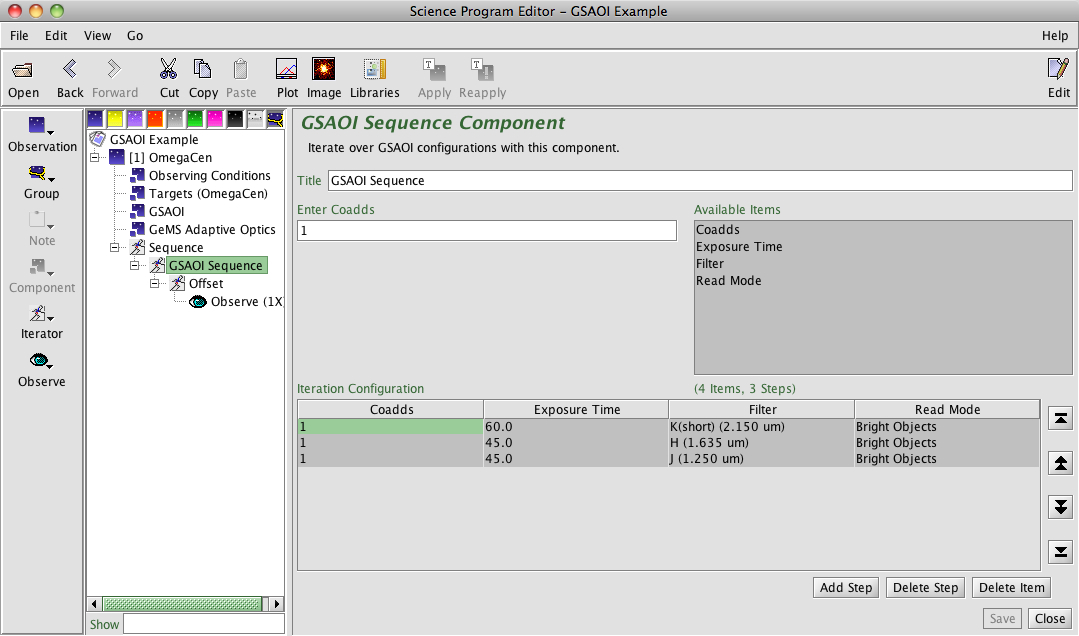Image resolution: width=1079 pixels, height=636 pixels.
Task: Click the Title text field
Action: point(700,180)
